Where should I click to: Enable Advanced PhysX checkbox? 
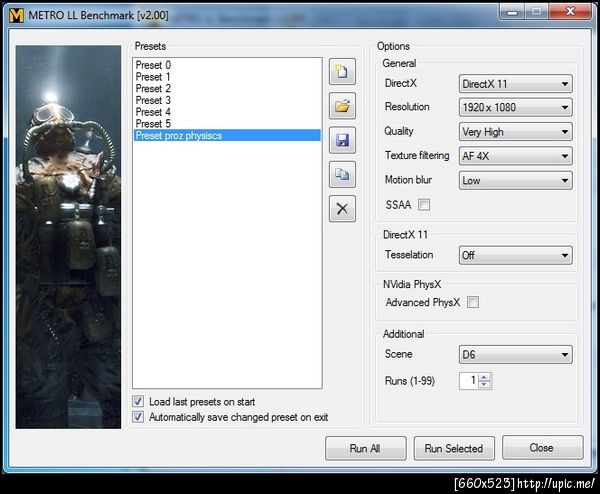click(x=473, y=302)
